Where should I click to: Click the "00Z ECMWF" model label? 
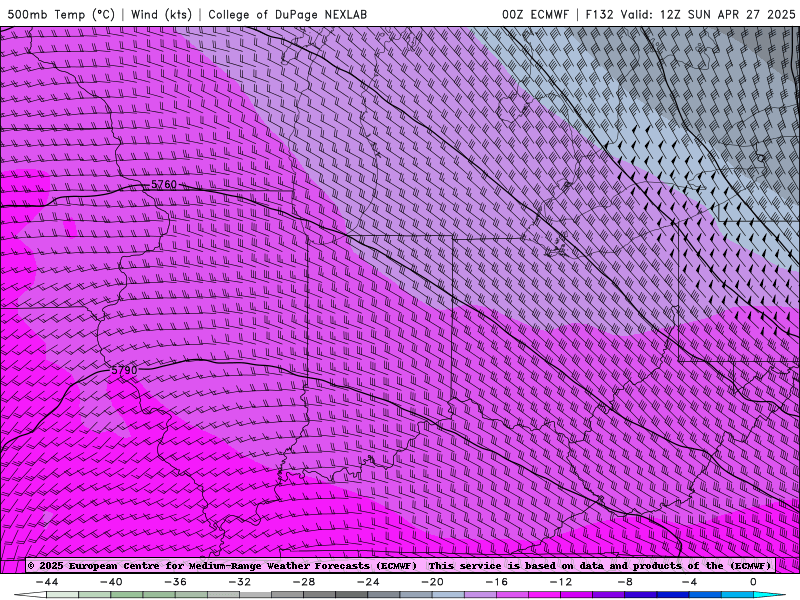535,14
